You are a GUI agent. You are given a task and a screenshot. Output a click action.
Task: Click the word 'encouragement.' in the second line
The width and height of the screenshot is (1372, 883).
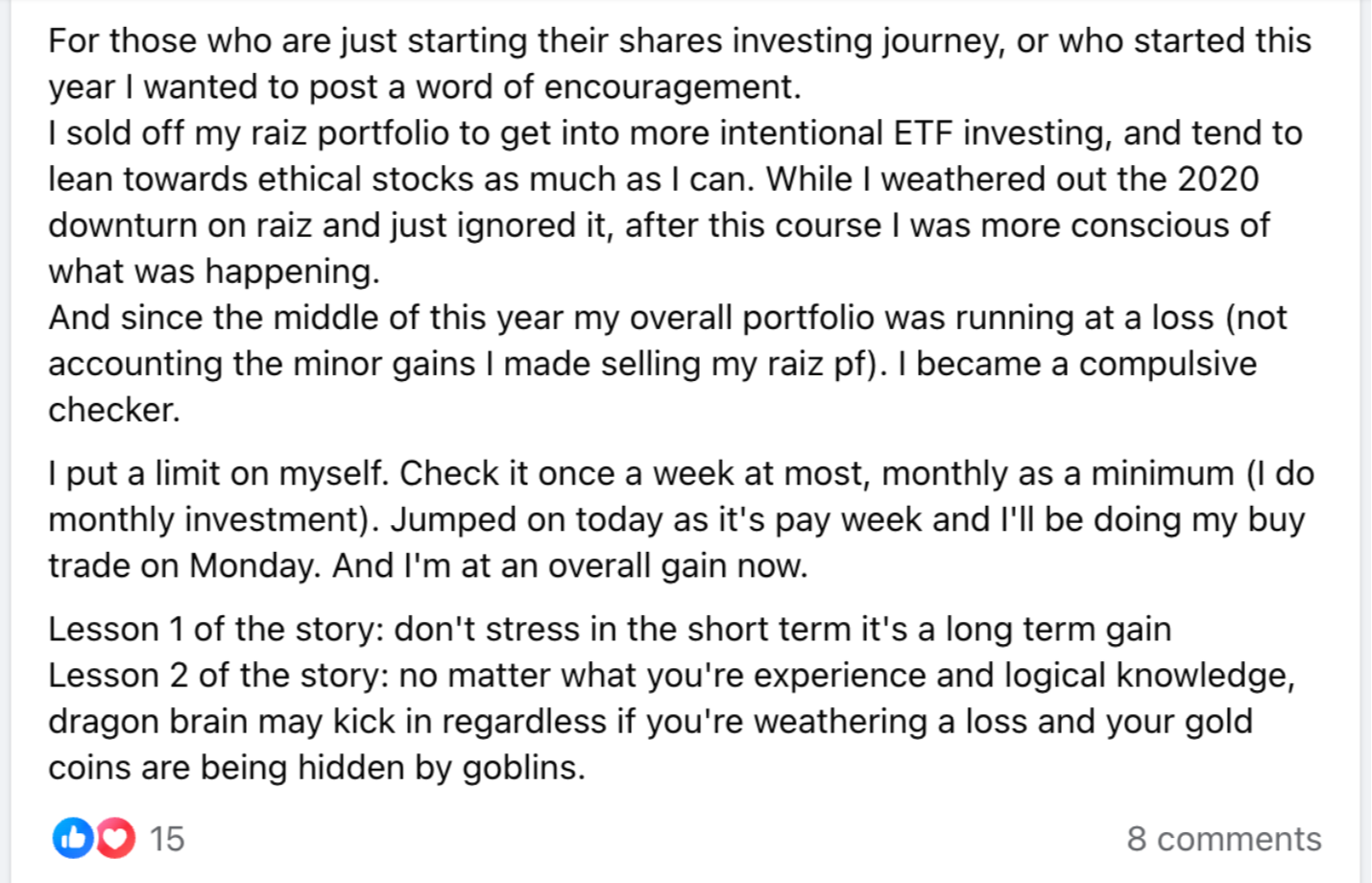click(x=673, y=86)
